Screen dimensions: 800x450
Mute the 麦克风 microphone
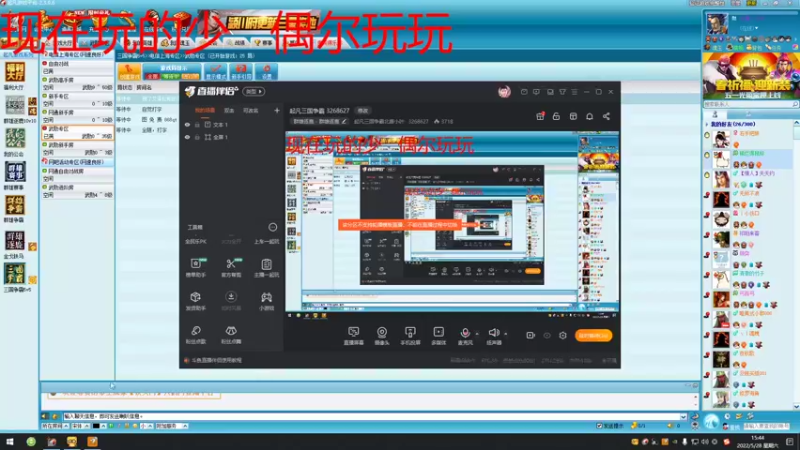click(465, 336)
